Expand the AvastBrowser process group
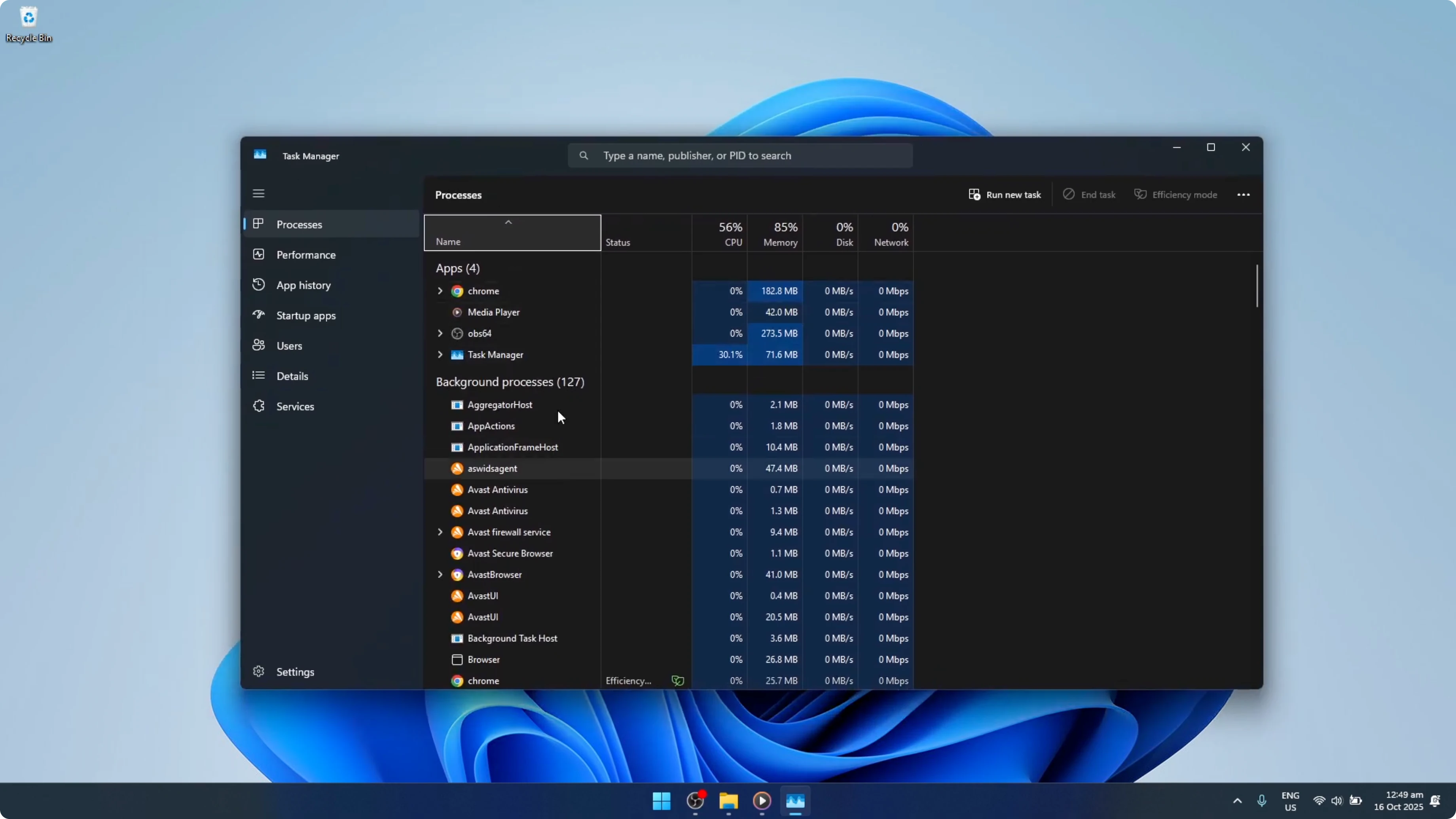The image size is (1456, 819). coord(440,575)
